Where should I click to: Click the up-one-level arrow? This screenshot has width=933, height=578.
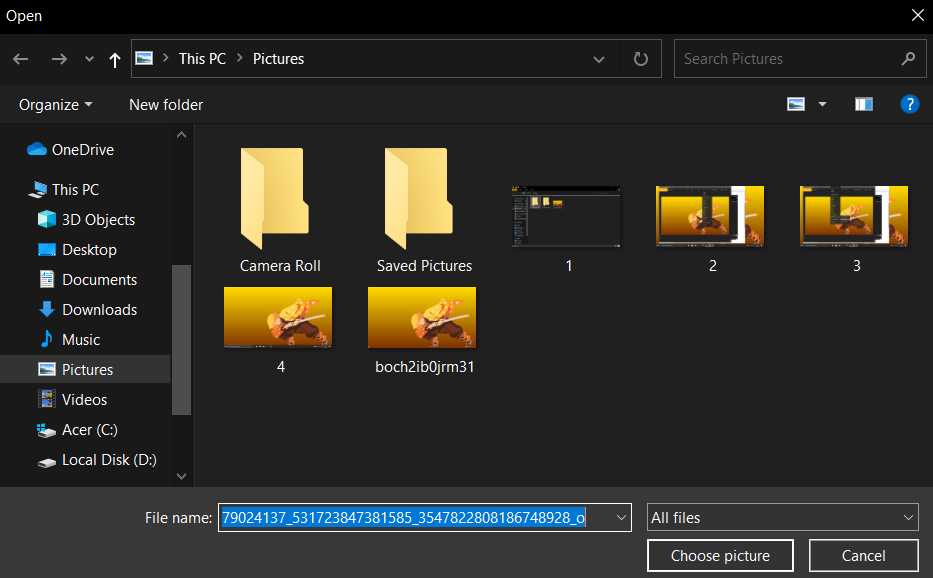click(x=115, y=59)
